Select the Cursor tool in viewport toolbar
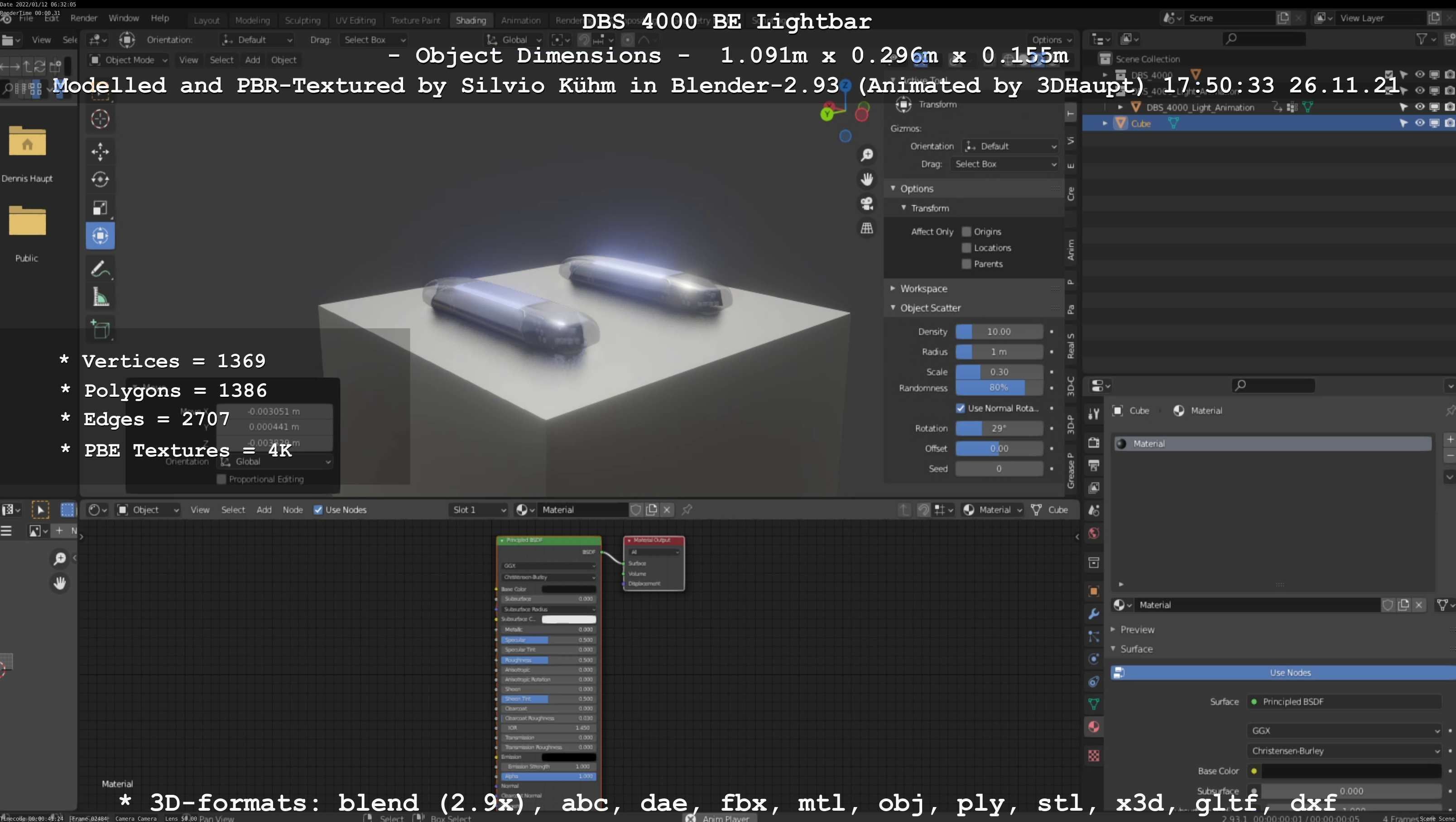Screen dimensions: 1456x822 pyautogui.click(x=100, y=119)
